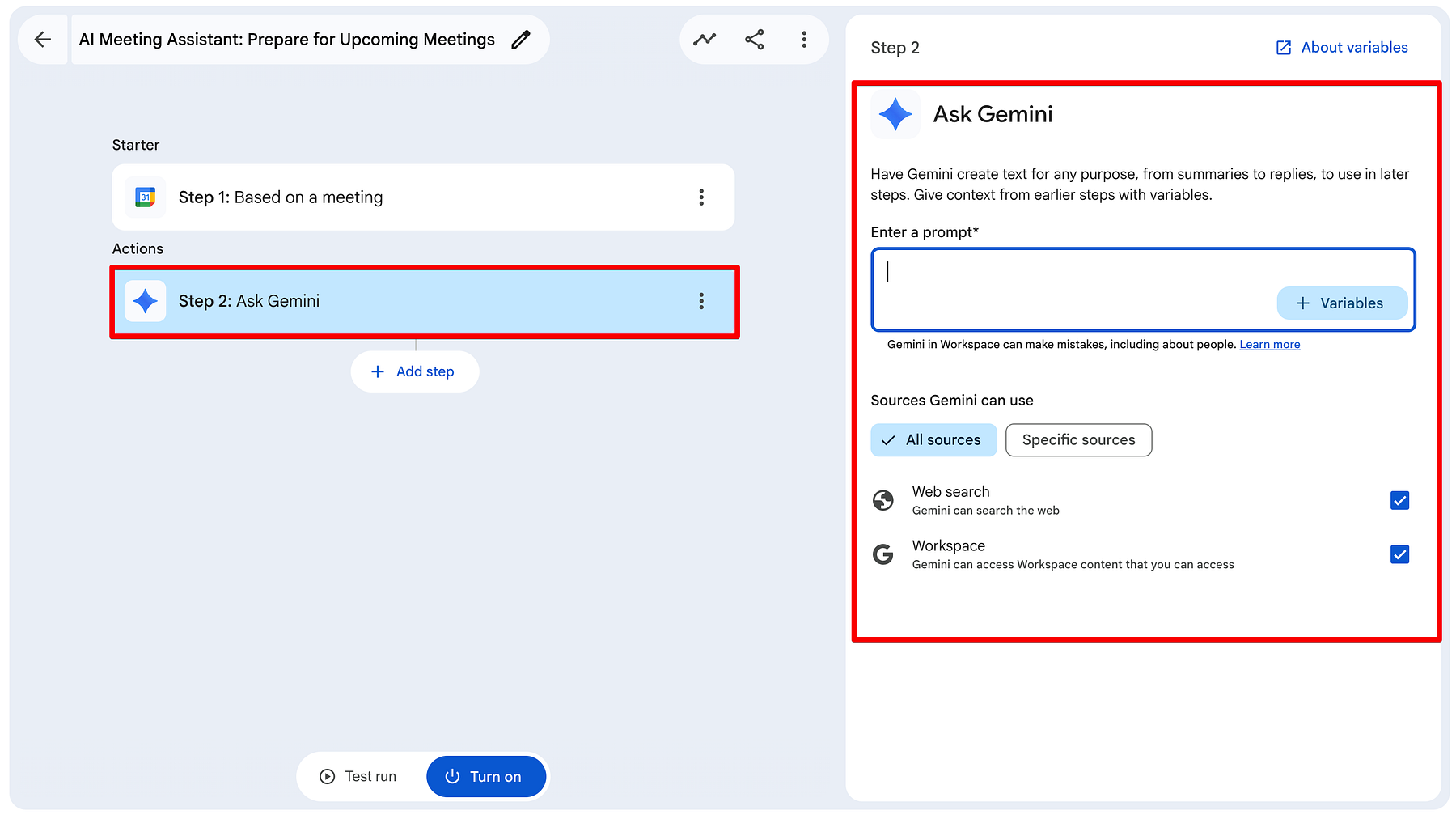Click the 'Actions' section label
The image size is (1456, 819).
(x=138, y=248)
